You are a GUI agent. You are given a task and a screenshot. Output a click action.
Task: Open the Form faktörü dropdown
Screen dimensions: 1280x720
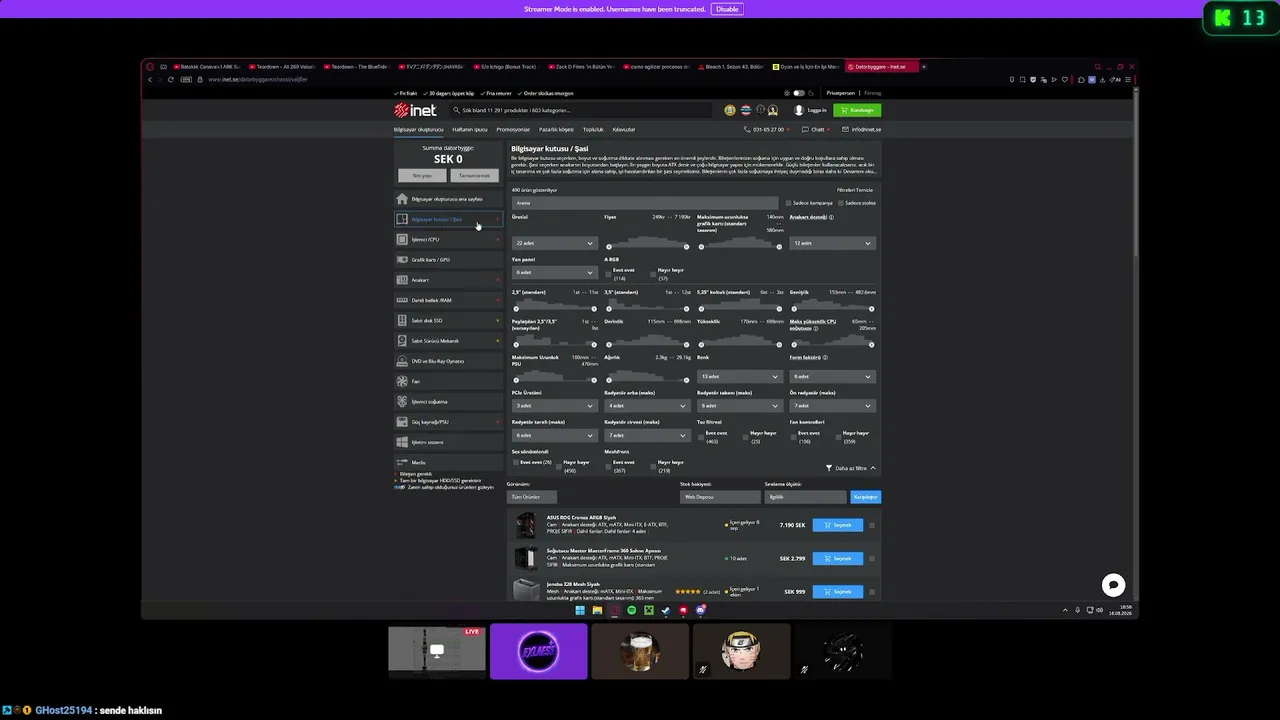pos(832,377)
